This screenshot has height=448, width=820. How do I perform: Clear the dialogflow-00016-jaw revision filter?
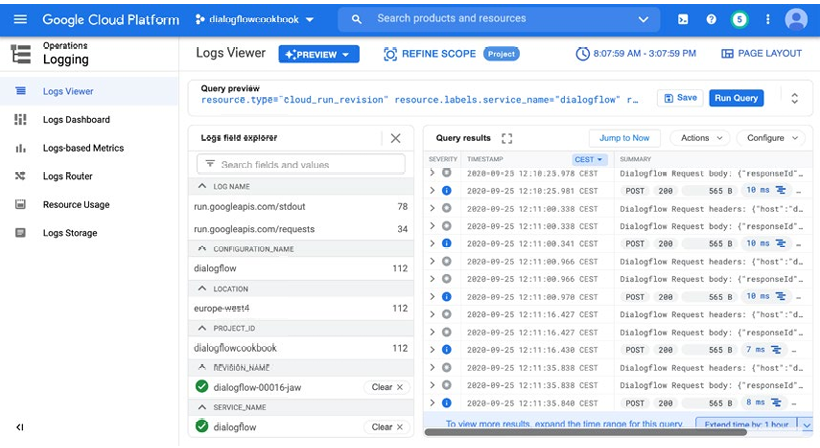(x=387, y=387)
